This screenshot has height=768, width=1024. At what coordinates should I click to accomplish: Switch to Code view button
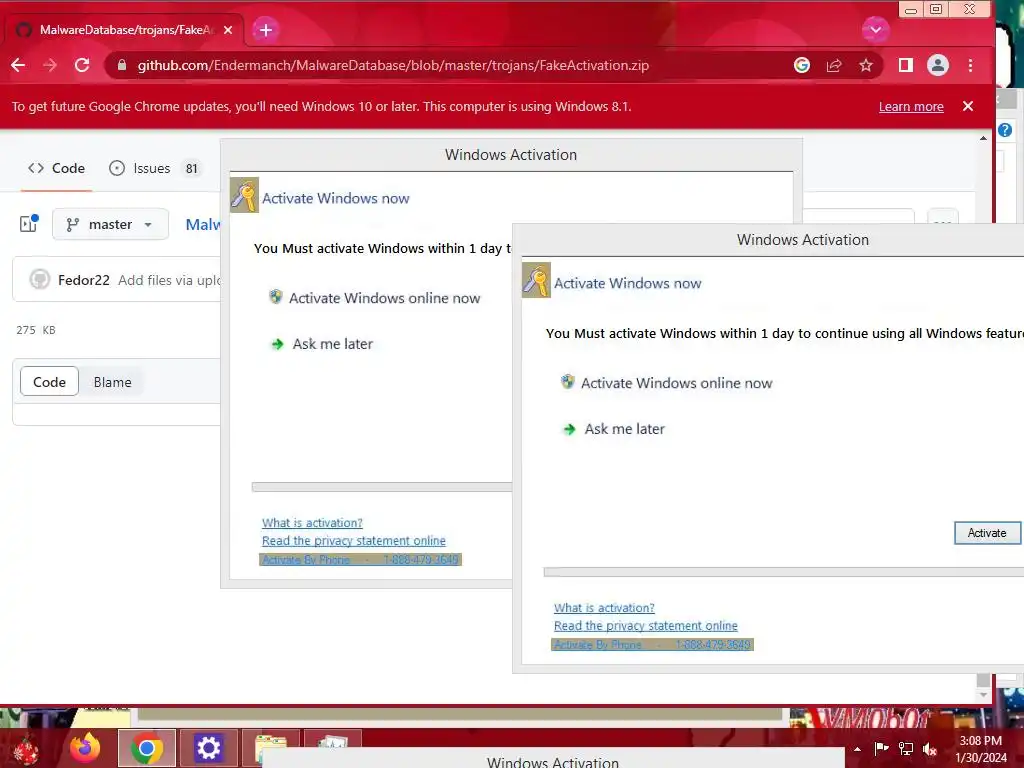50,382
